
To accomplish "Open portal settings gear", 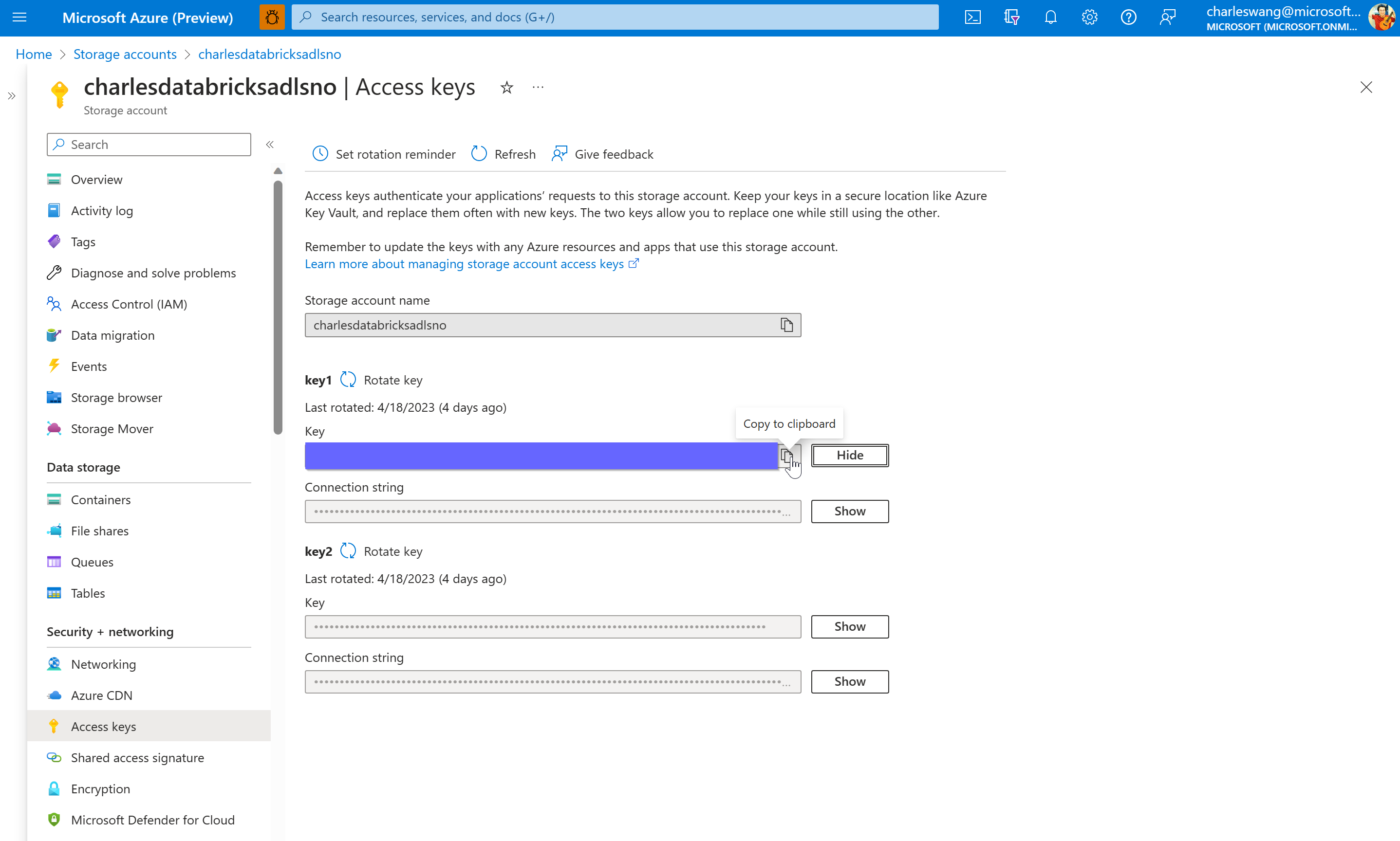I will (x=1089, y=17).
